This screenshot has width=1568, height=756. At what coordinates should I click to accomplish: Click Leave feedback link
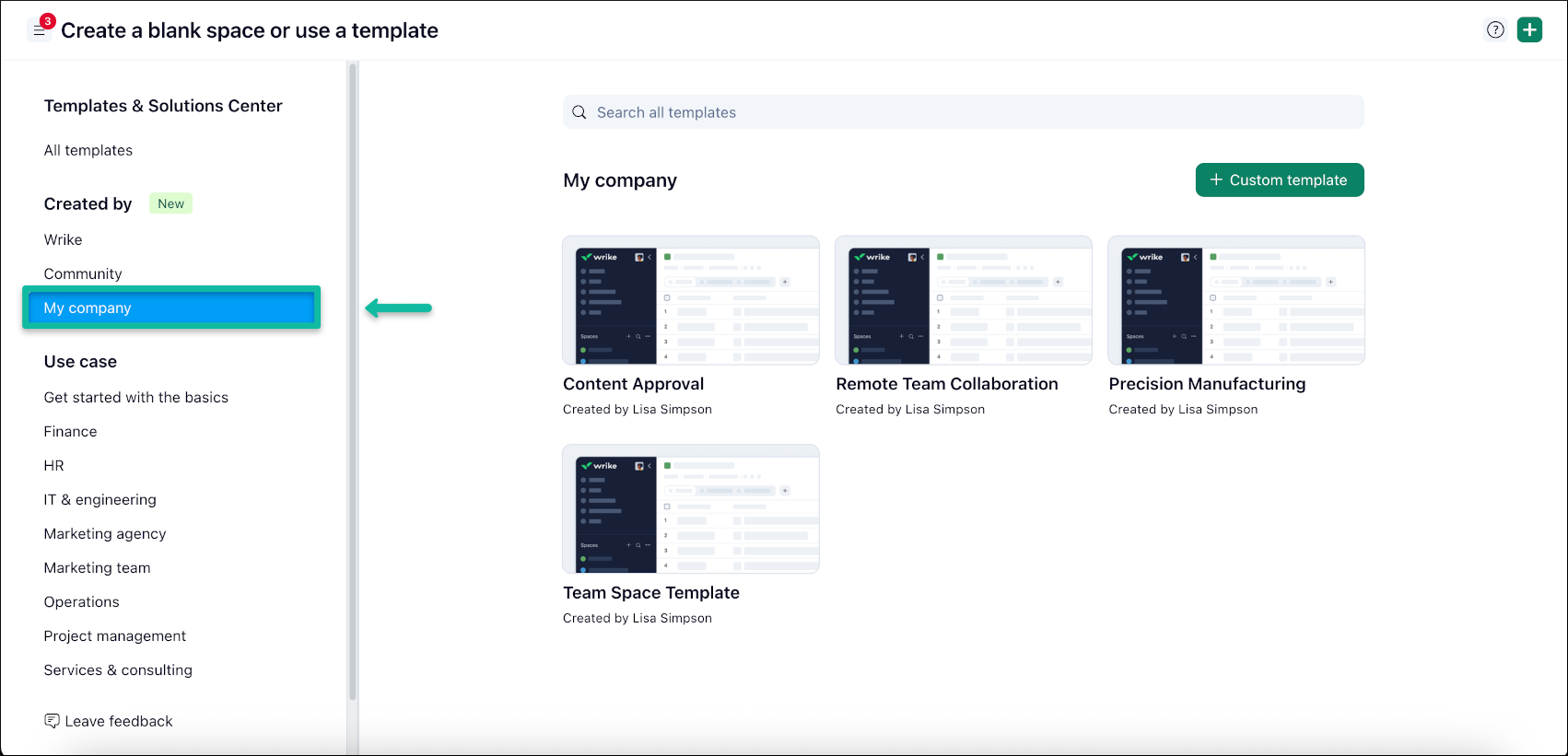tap(119, 721)
